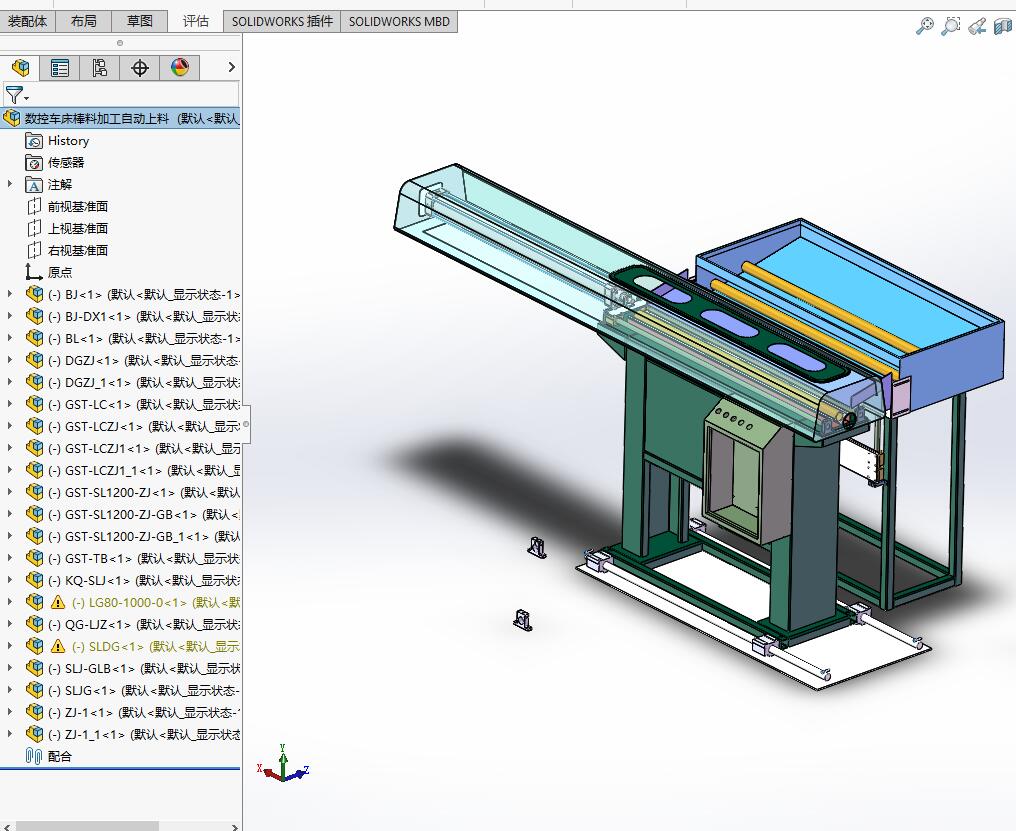
Task: Switch to the SOLIDWORKS MBD tab
Action: (x=399, y=21)
